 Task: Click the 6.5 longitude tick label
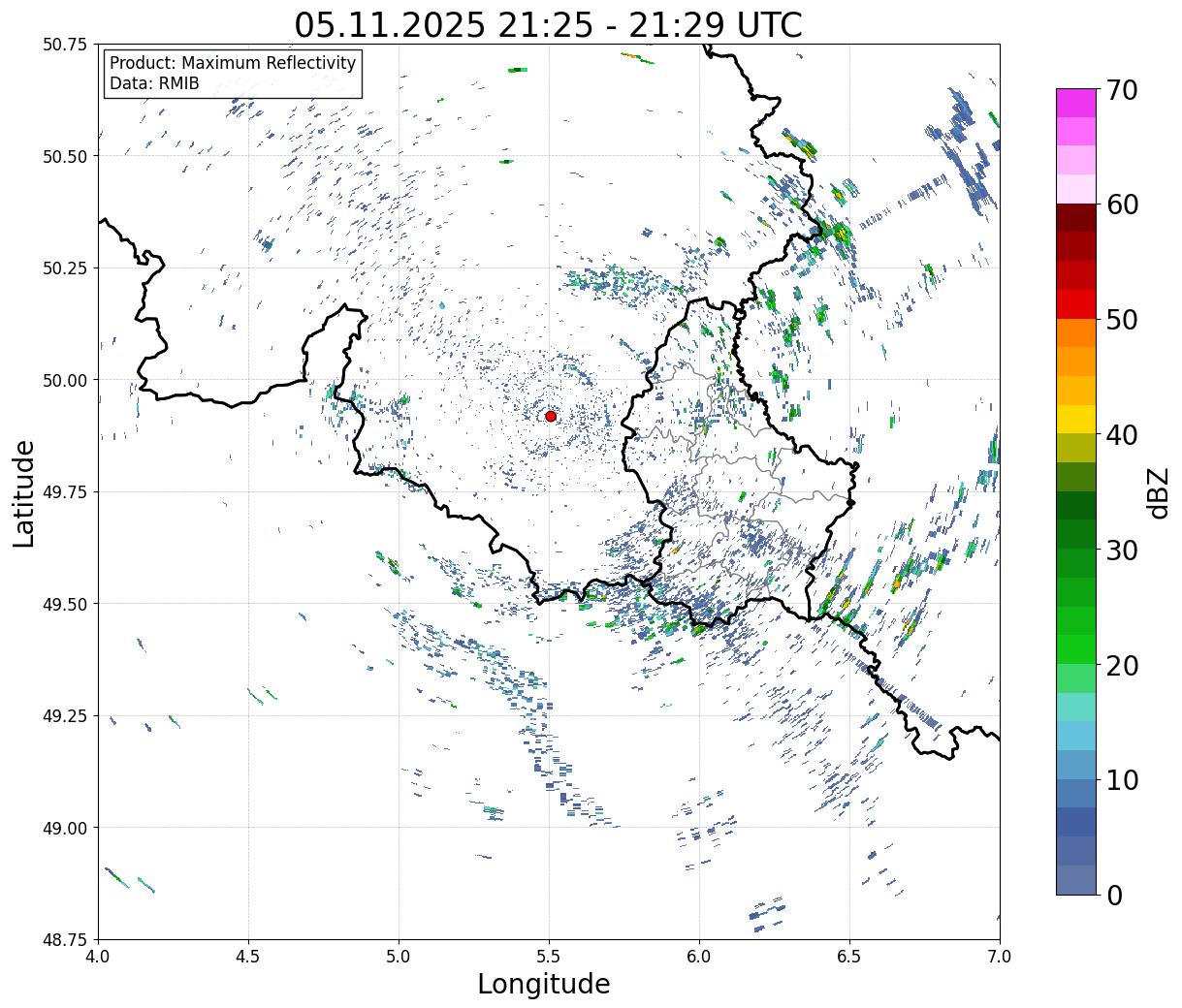(x=849, y=957)
